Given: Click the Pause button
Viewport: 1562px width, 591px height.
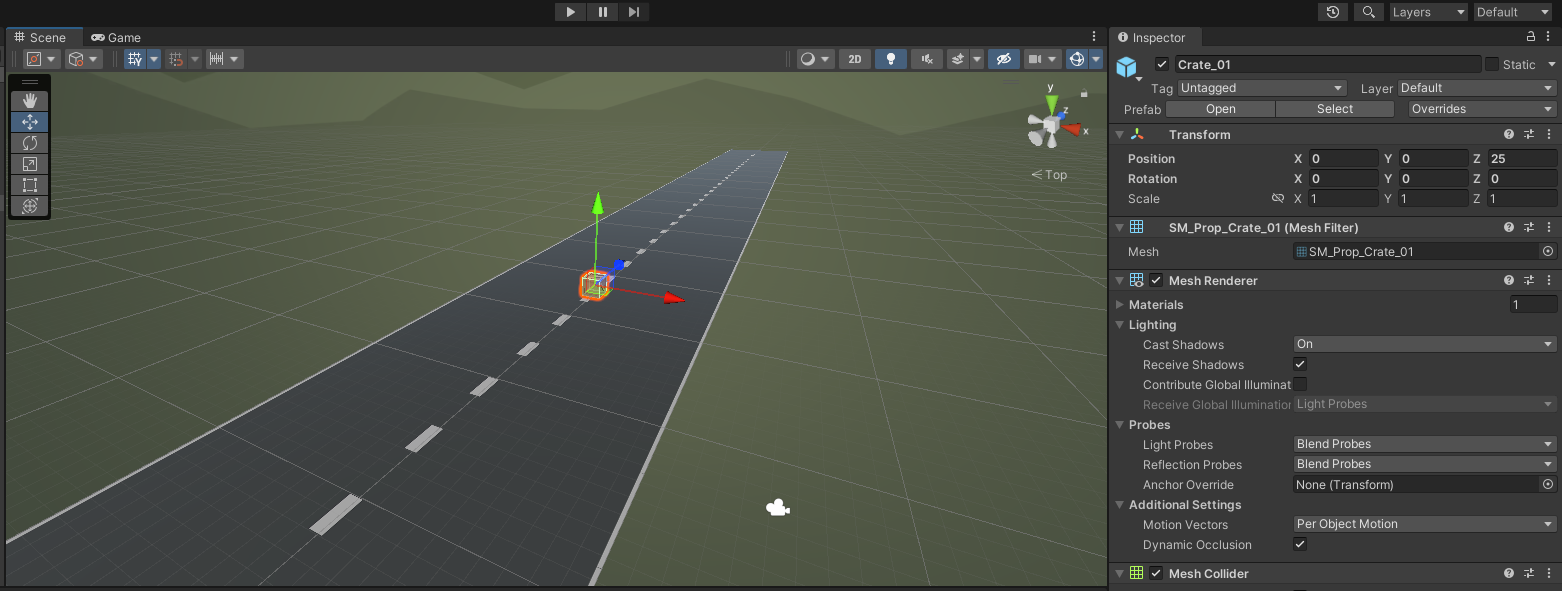Looking at the screenshot, I should click(602, 12).
